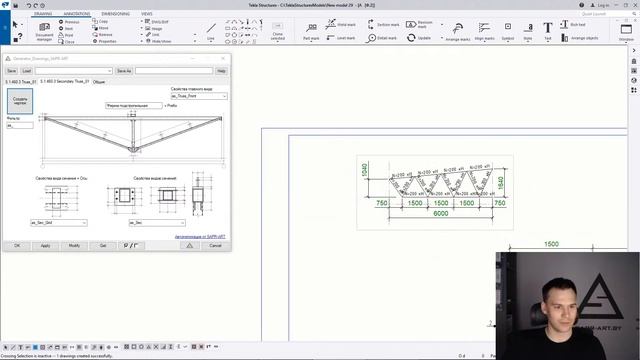Add a Part mark
Viewport: 640px width, 360px height.
click(311, 32)
